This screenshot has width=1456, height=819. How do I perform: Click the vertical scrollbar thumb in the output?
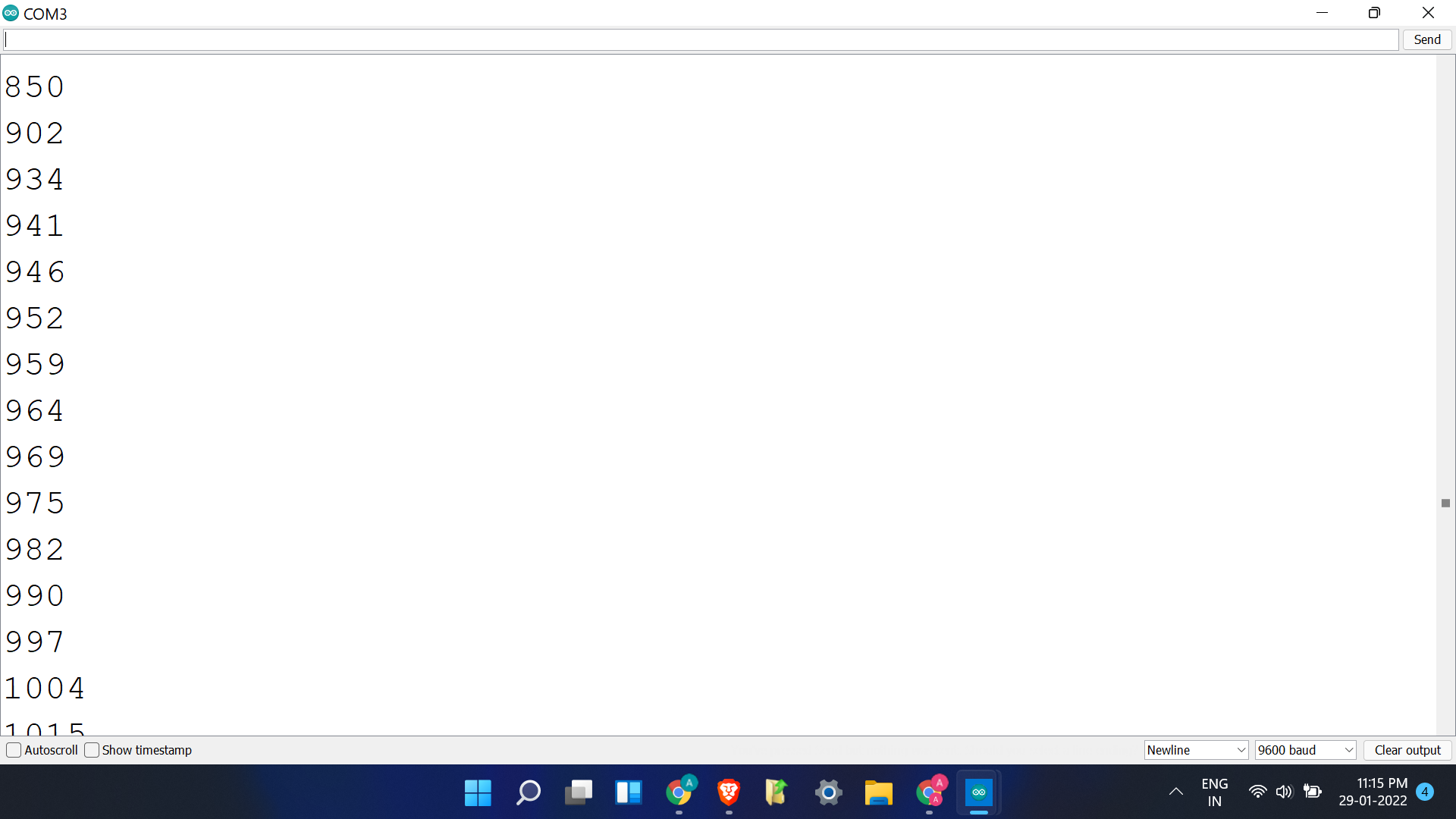[1445, 504]
